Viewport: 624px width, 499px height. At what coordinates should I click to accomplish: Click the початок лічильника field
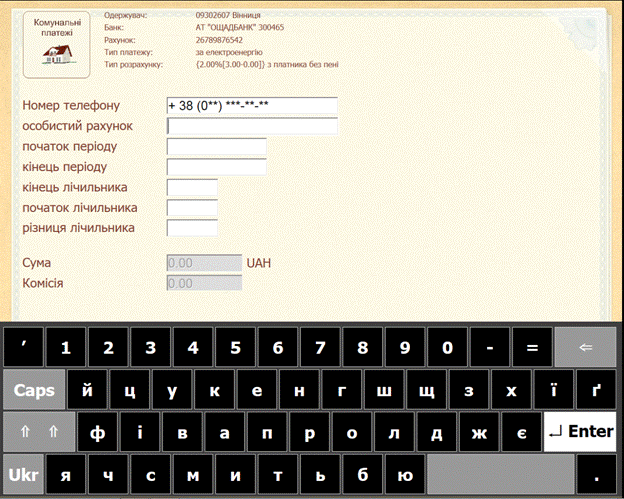(x=192, y=208)
